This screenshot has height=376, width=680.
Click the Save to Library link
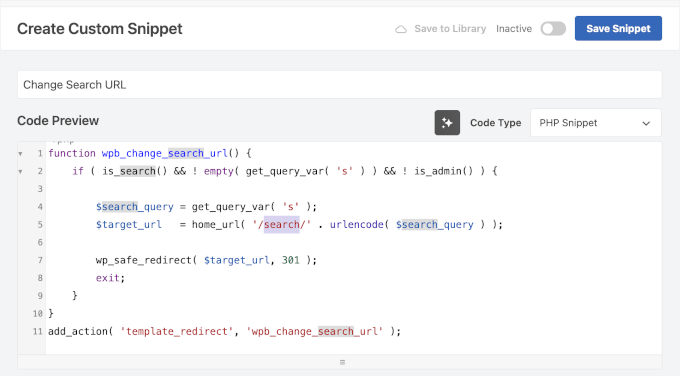click(450, 29)
